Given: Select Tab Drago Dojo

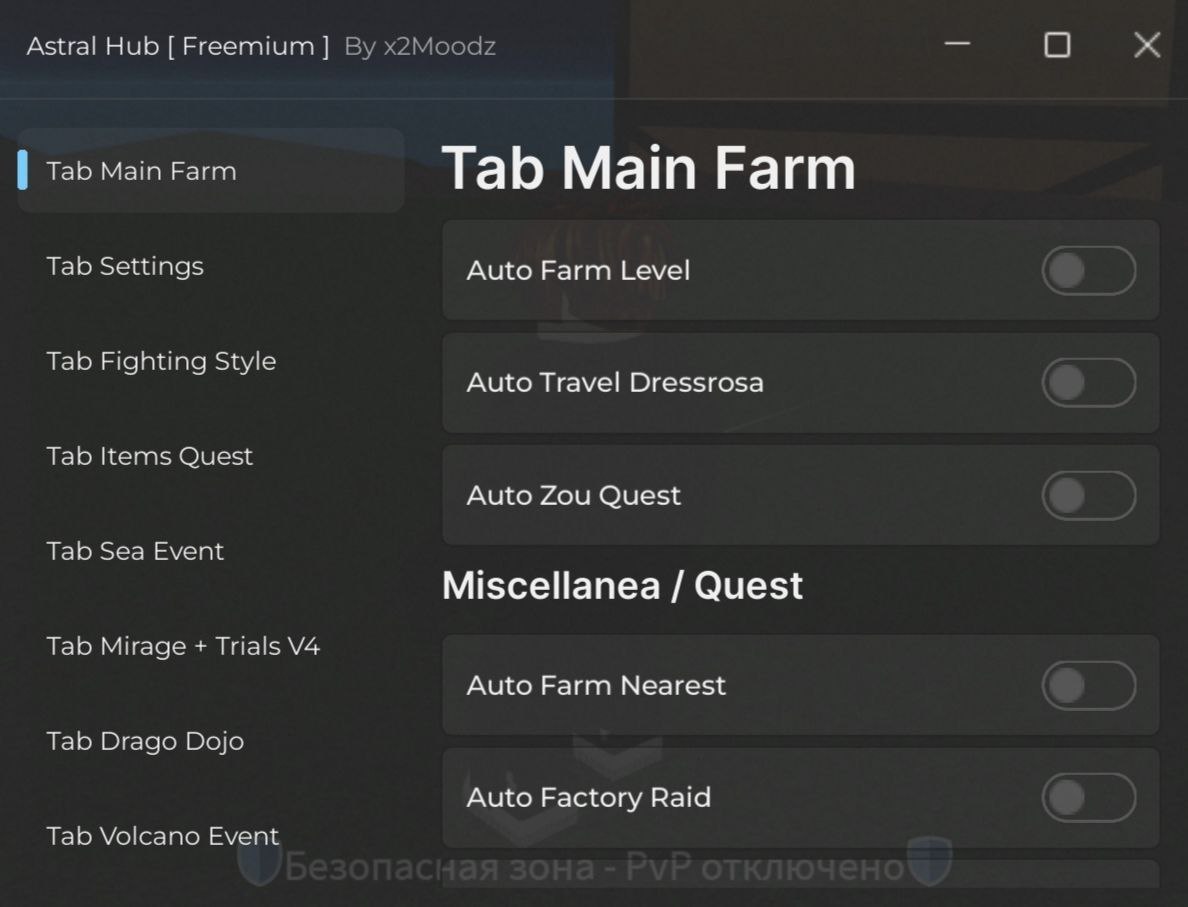Looking at the screenshot, I should pyautogui.click(x=145, y=741).
